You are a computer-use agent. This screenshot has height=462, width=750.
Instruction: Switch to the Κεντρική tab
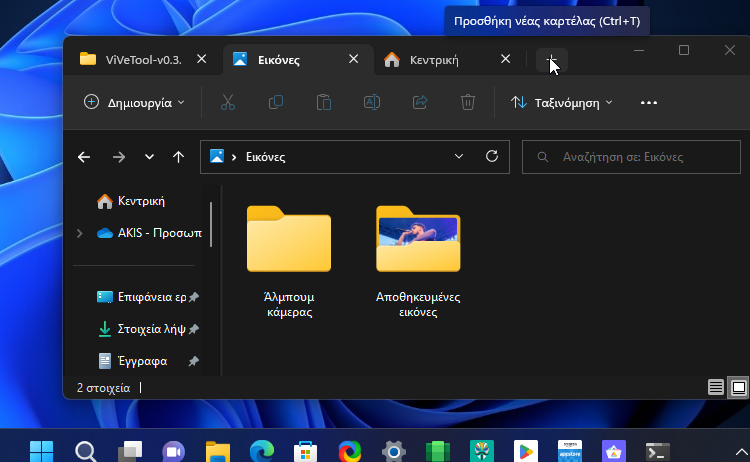tap(434, 60)
